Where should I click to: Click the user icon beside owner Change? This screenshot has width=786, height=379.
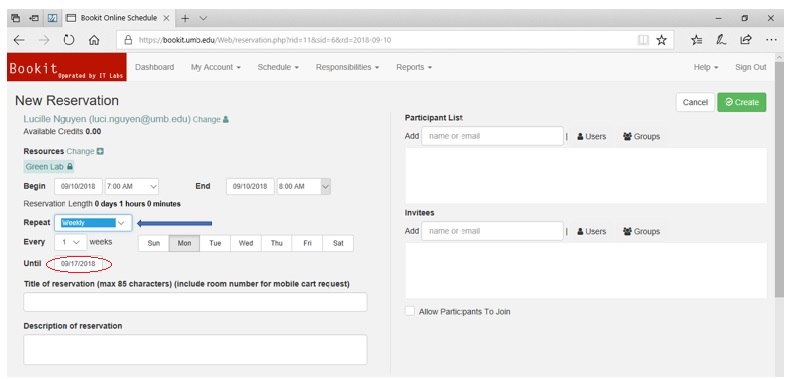(x=226, y=119)
